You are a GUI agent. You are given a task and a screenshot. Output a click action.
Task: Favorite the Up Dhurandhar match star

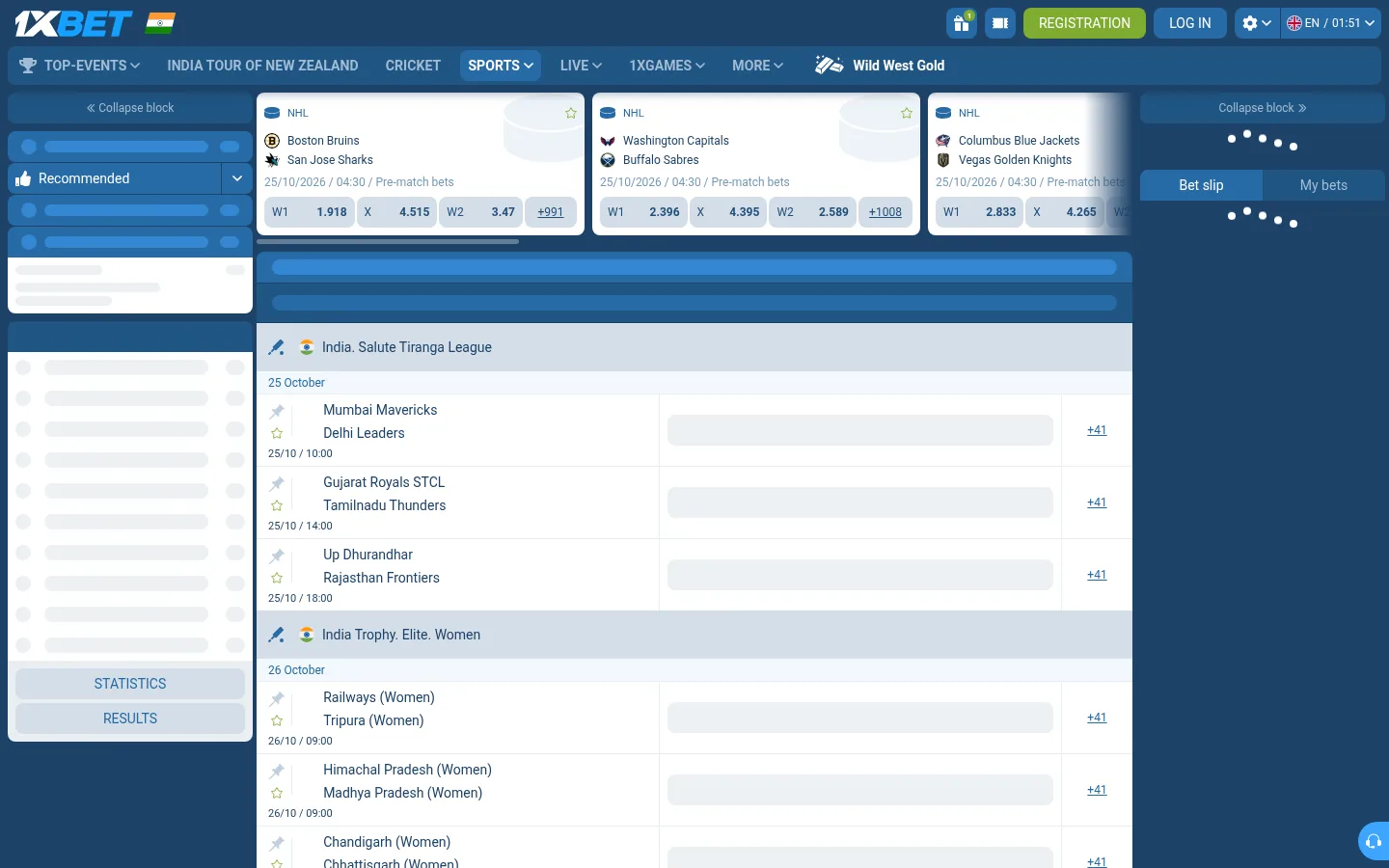coord(277,579)
